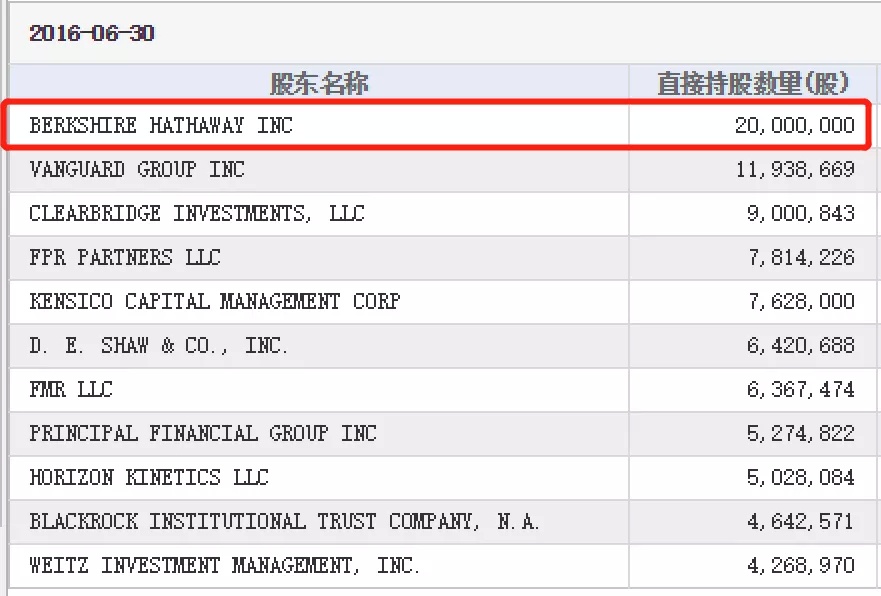Sort by the 直接持股数量(股) column header
This screenshot has height=596, width=881.
752,84
